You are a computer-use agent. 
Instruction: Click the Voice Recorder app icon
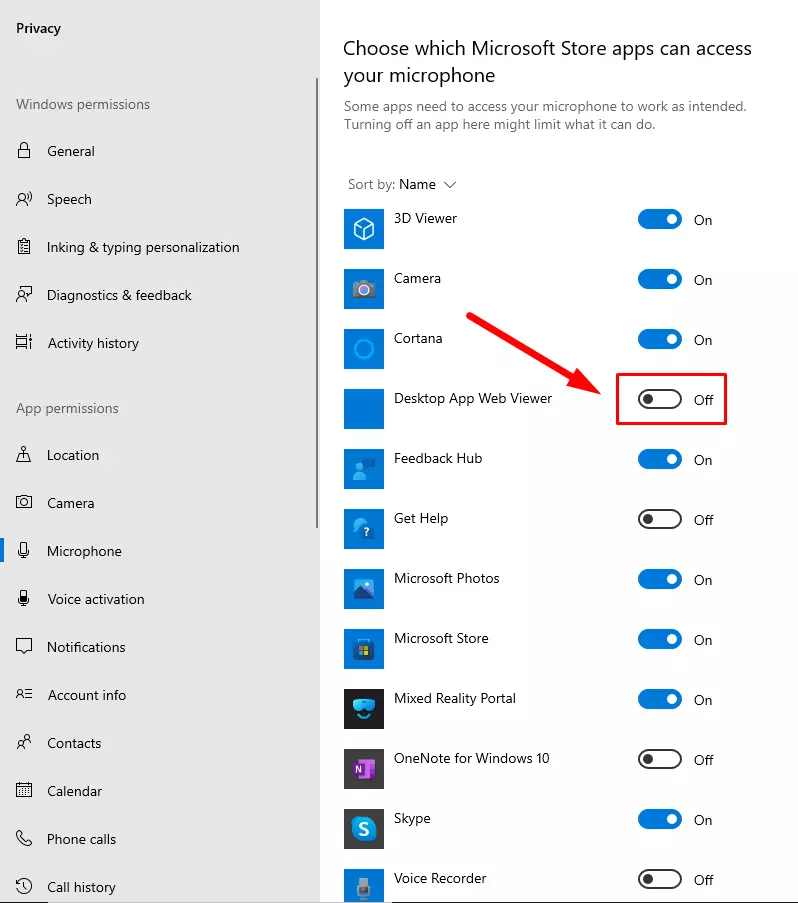pos(364,886)
